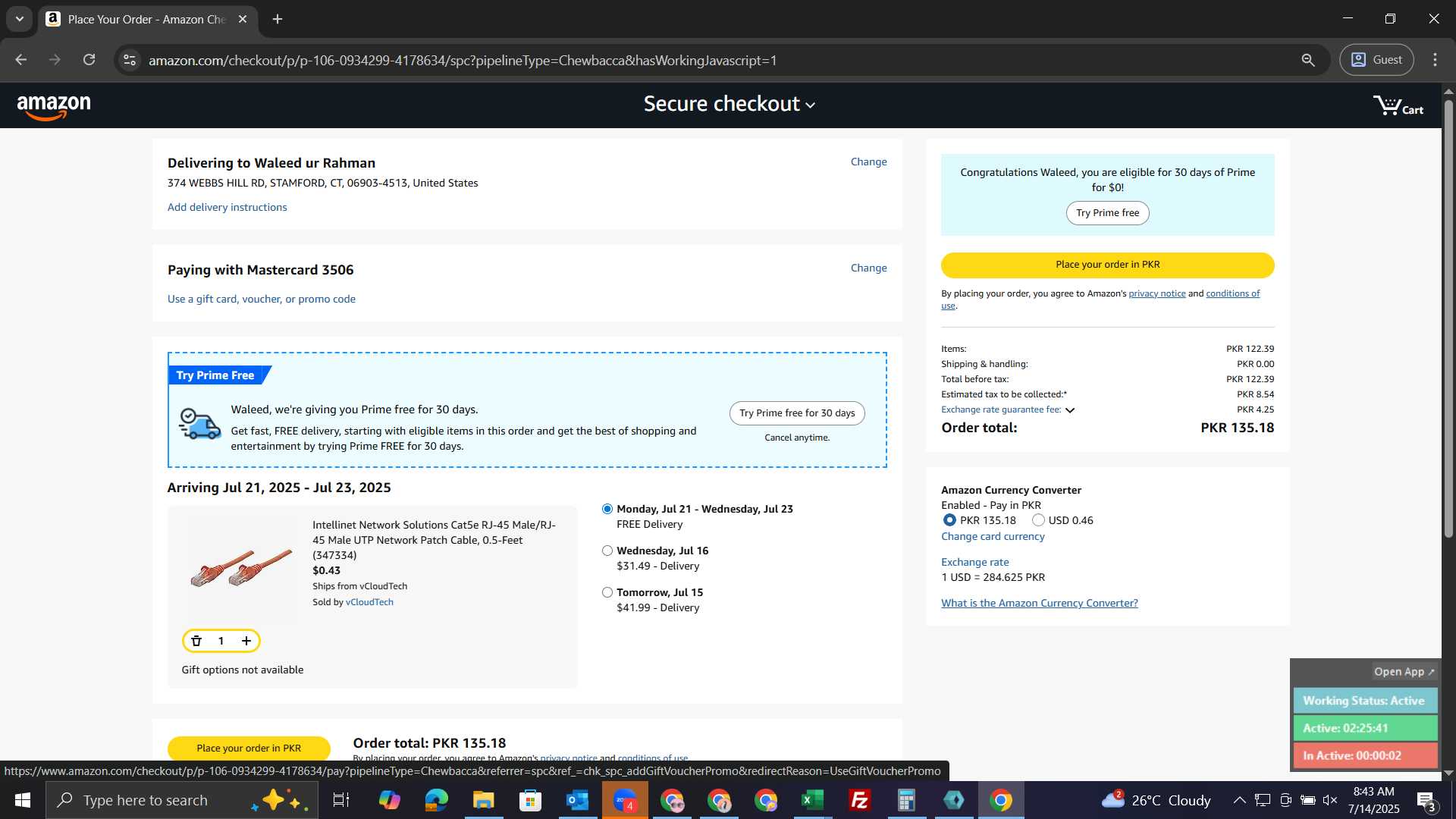Open the Cart icon in the header
The image size is (1456, 819).
1398,105
